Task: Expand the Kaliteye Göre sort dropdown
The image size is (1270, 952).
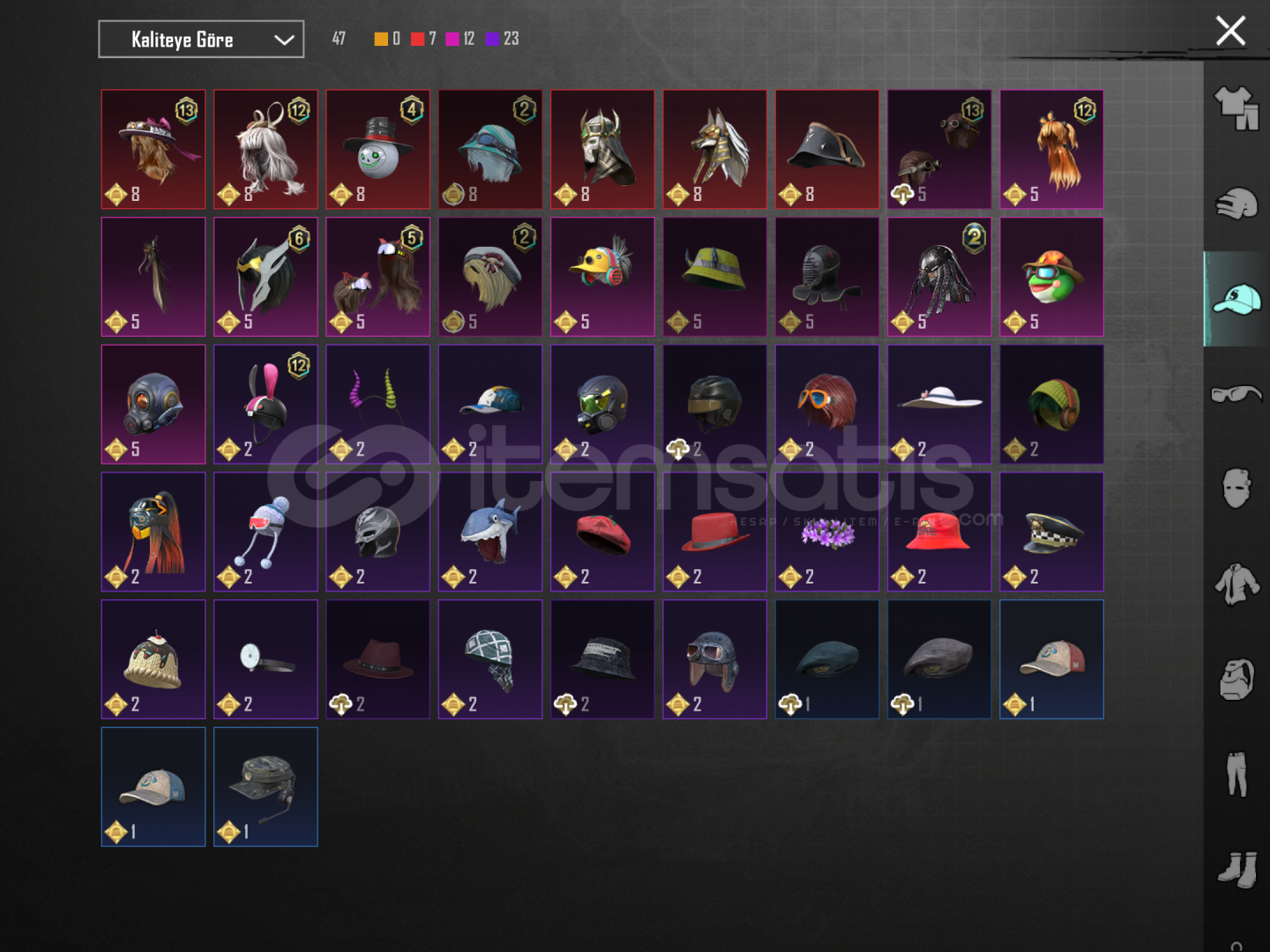Action: click(x=201, y=40)
